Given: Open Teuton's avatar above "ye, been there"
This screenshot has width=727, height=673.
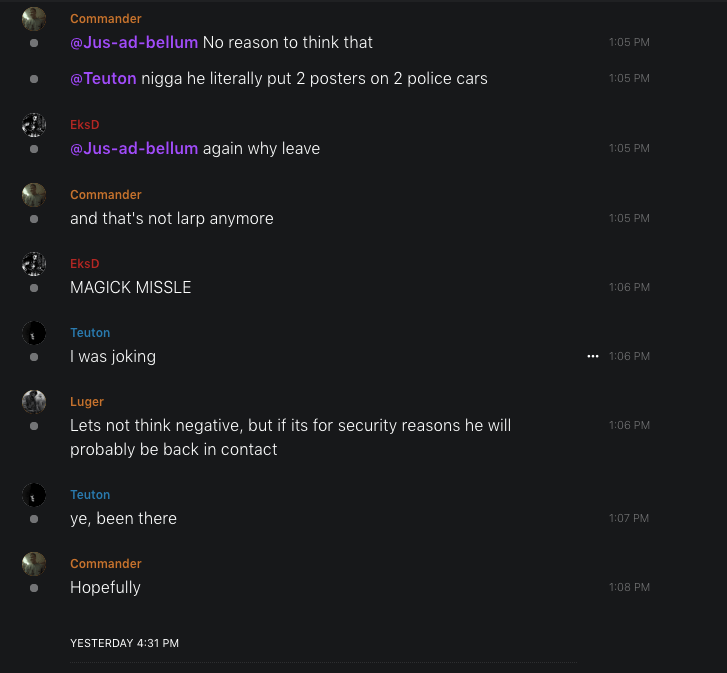Looking at the screenshot, I should [x=34, y=495].
